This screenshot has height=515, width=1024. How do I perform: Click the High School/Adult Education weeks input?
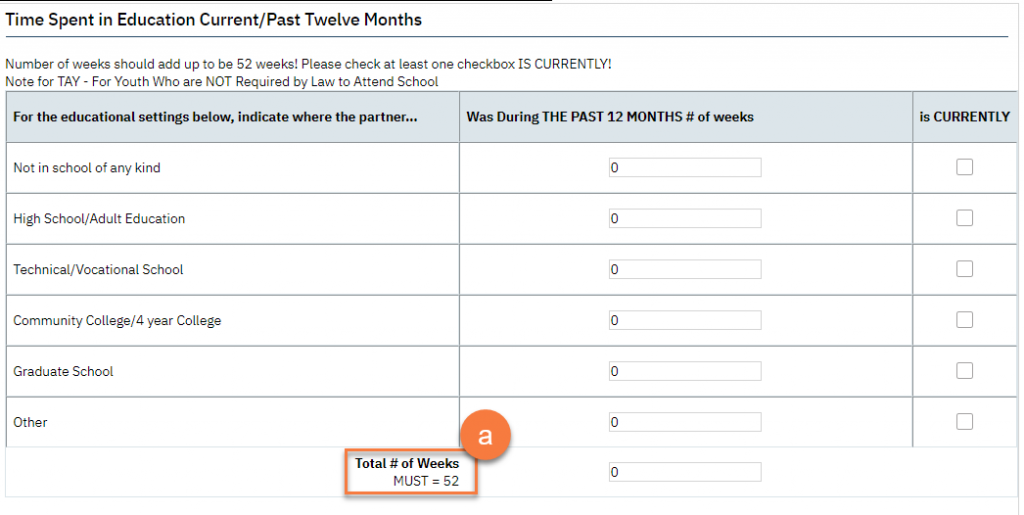[685, 218]
